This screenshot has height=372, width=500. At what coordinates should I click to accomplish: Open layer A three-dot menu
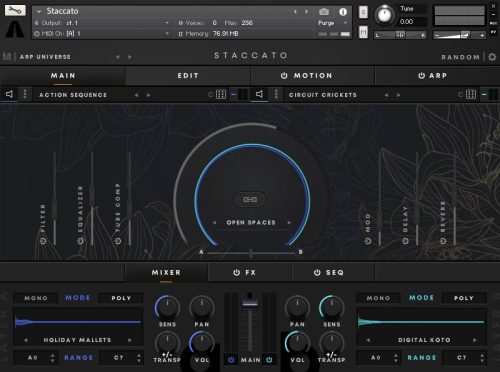[x=25, y=94]
